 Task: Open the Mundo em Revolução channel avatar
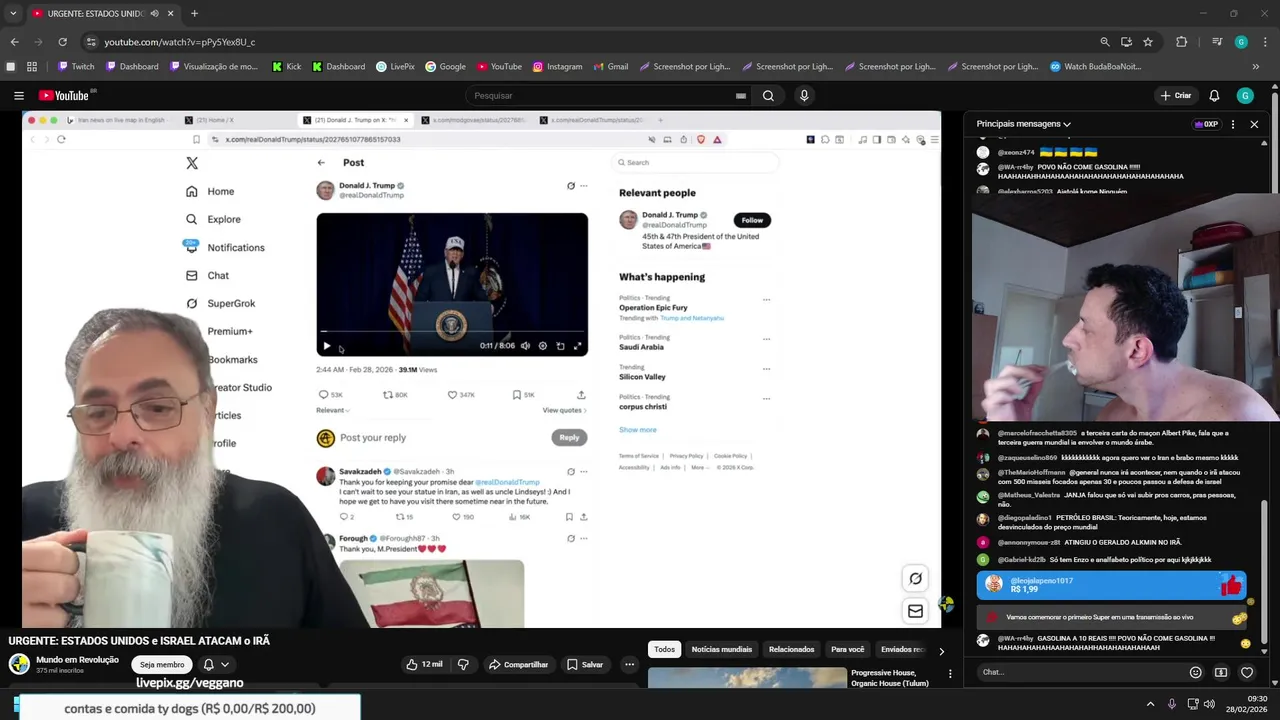19,664
